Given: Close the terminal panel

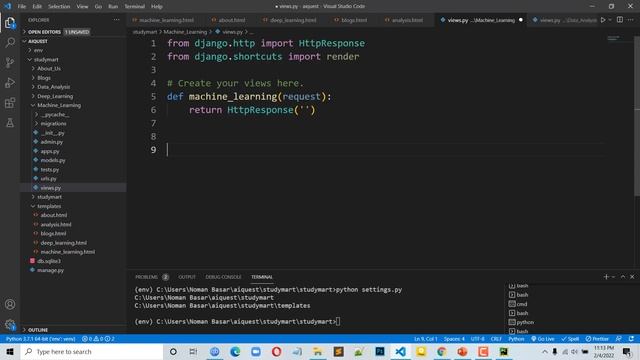Looking at the screenshot, I should click(632, 277).
